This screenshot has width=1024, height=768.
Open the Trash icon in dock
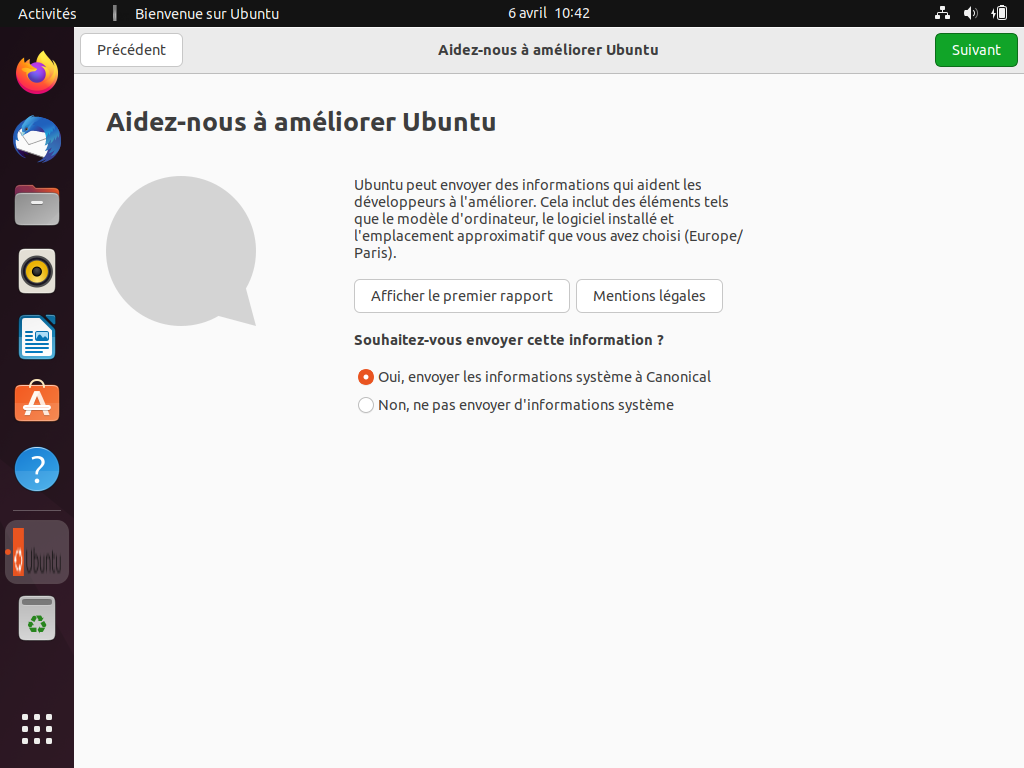[x=37, y=618]
